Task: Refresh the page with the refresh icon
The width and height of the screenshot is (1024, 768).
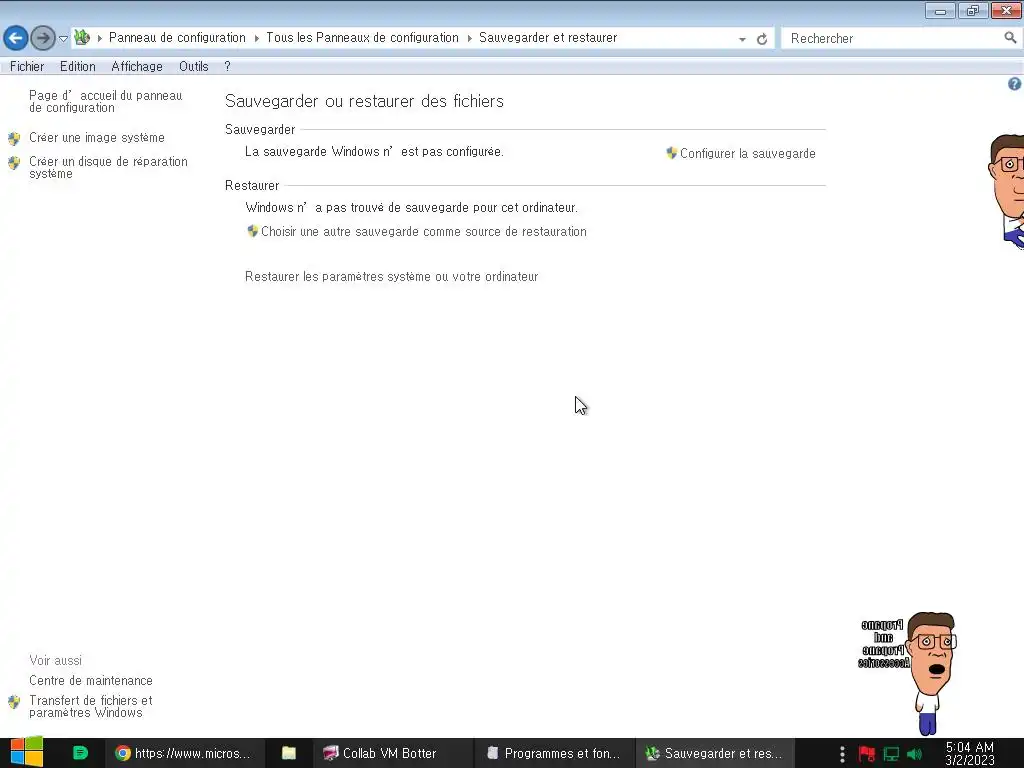Action: [x=761, y=39]
